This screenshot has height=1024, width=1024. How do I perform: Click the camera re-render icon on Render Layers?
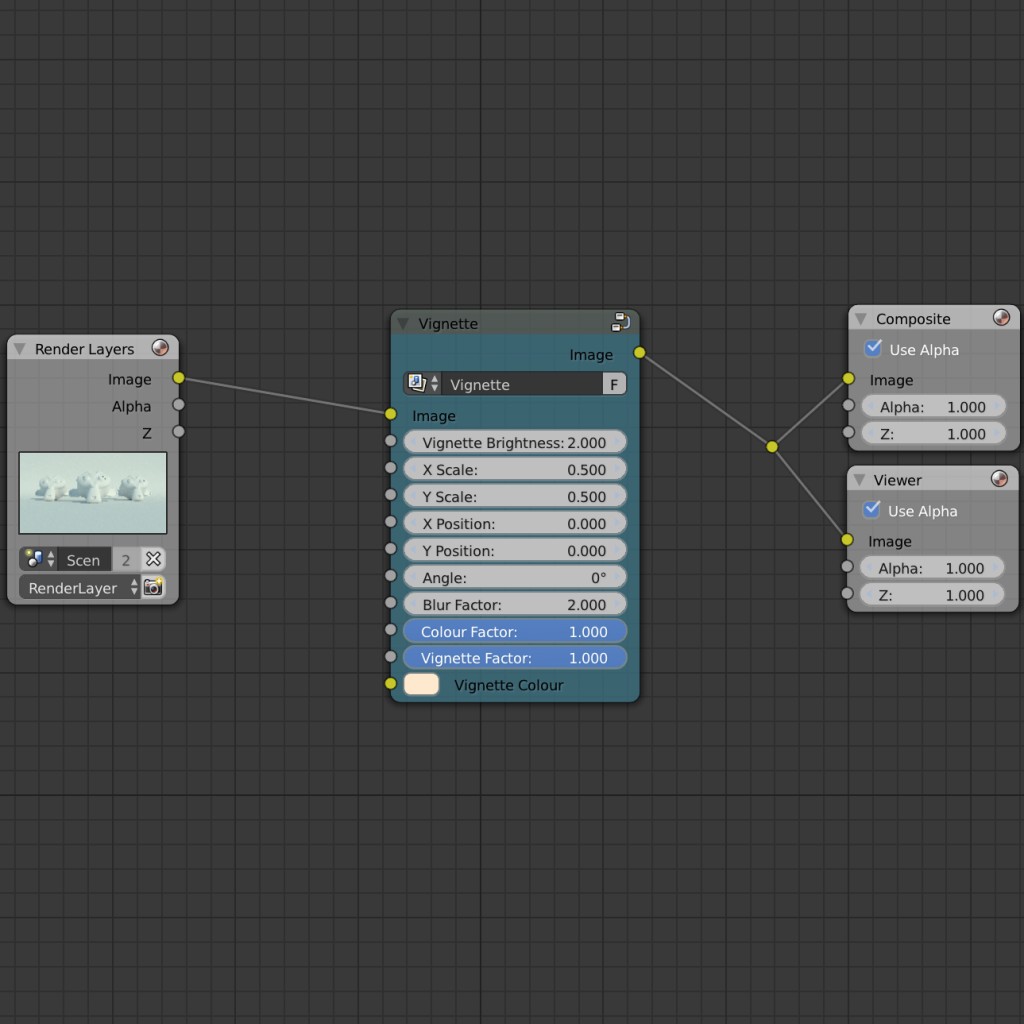click(x=153, y=587)
